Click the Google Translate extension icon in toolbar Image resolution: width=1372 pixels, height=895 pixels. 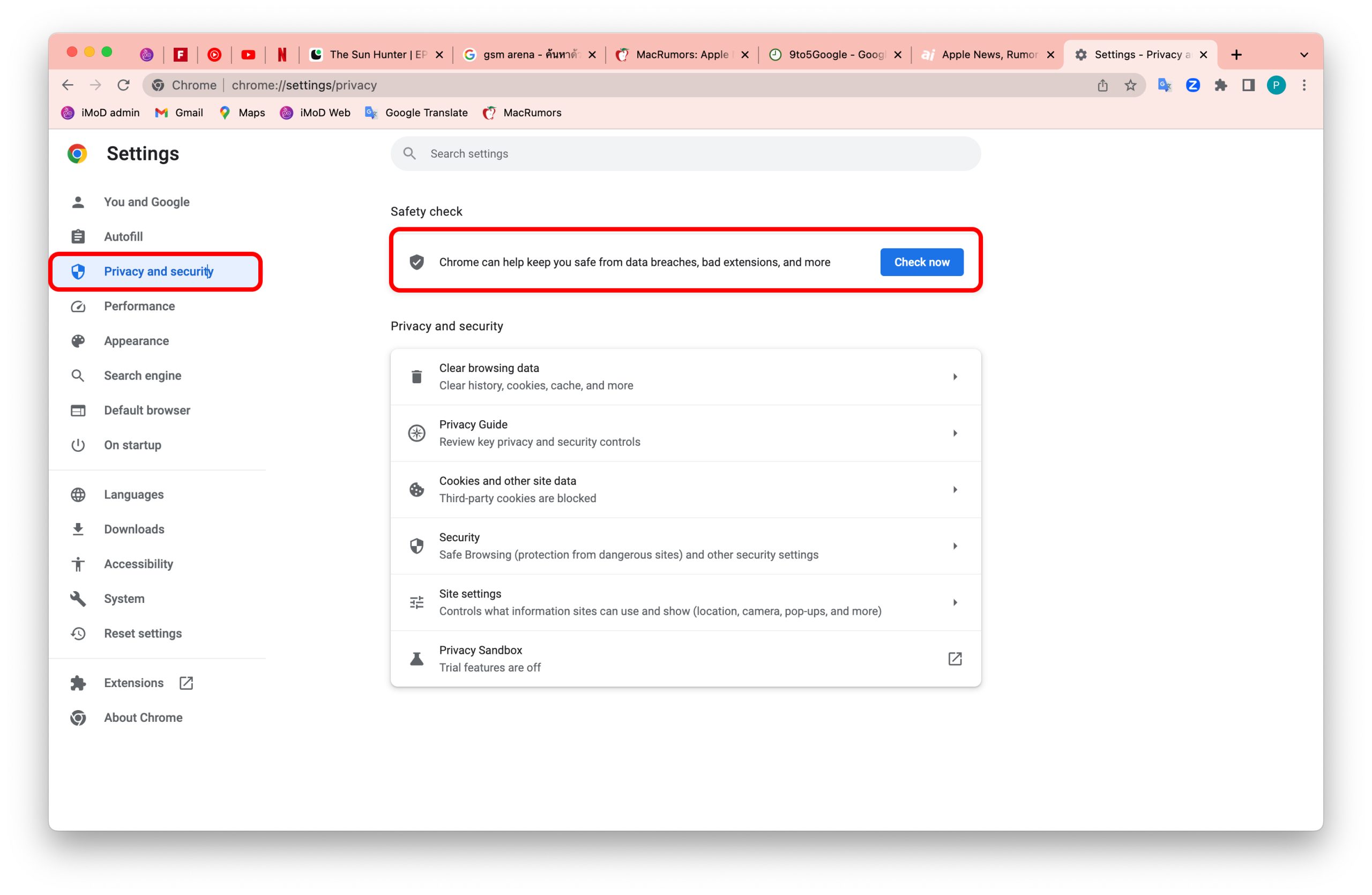[x=1164, y=85]
